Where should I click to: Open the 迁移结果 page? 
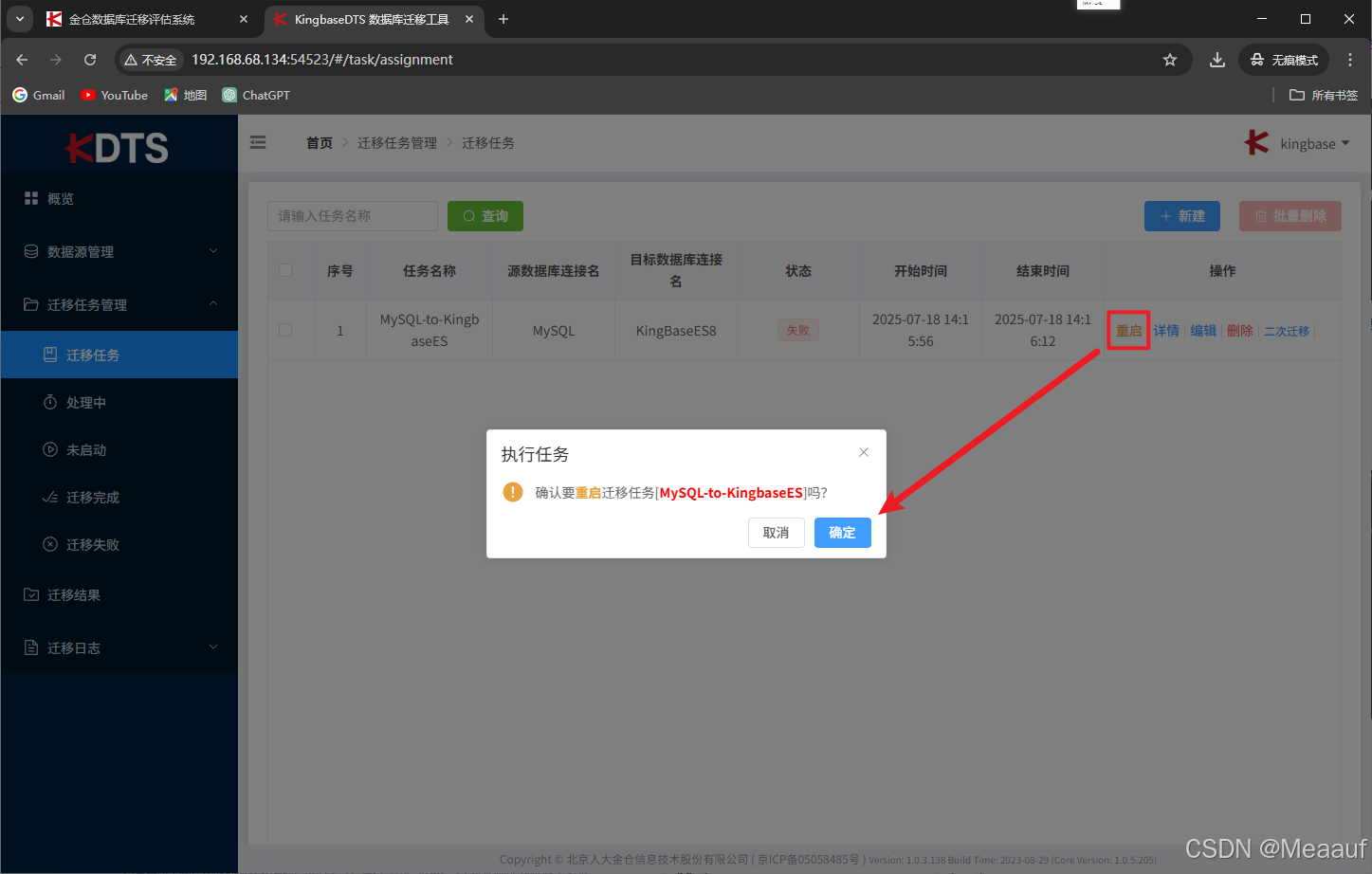(119, 594)
